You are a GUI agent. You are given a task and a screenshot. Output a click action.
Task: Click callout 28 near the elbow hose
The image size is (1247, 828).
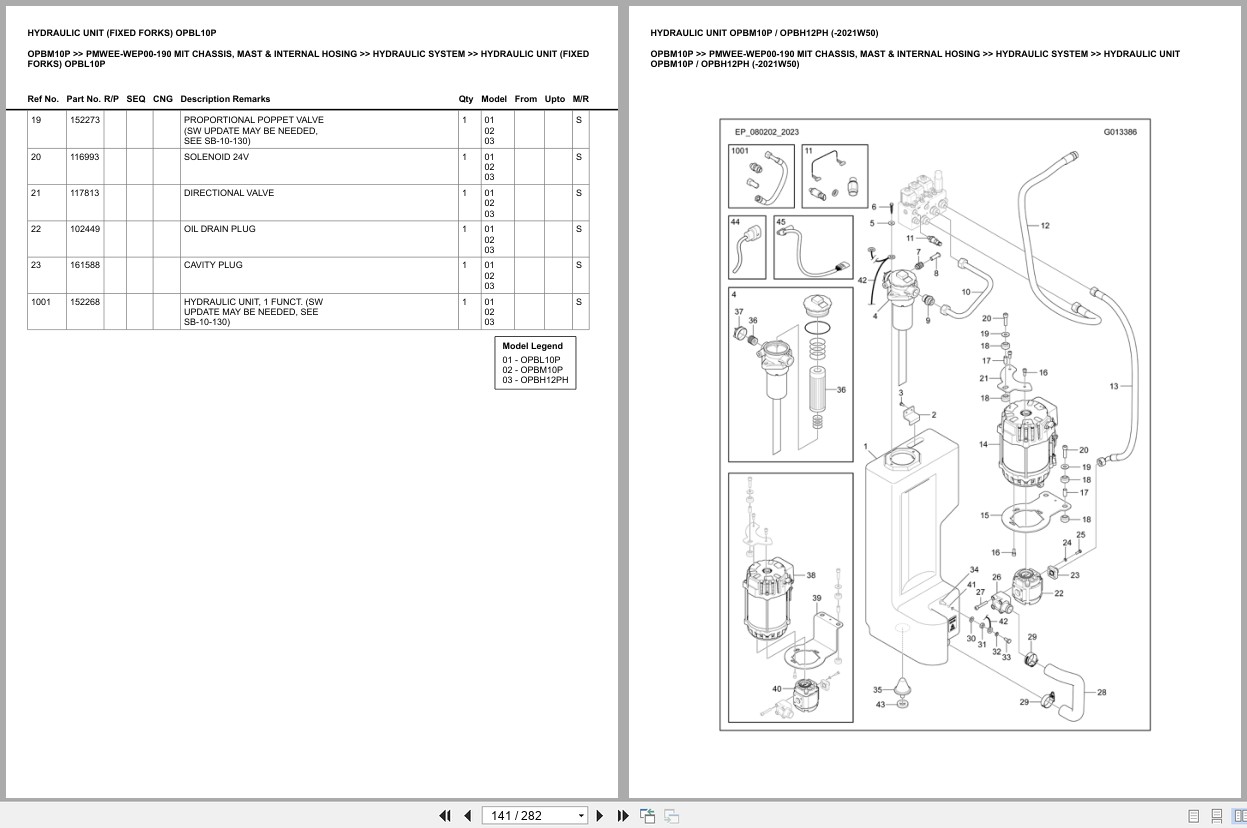point(1102,692)
